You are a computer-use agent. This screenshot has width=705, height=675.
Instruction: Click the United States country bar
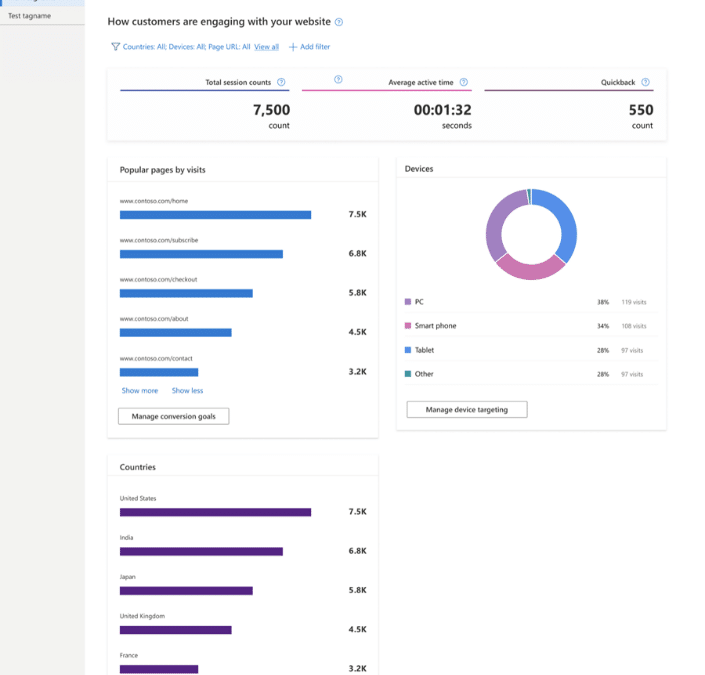[x=215, y=512]
